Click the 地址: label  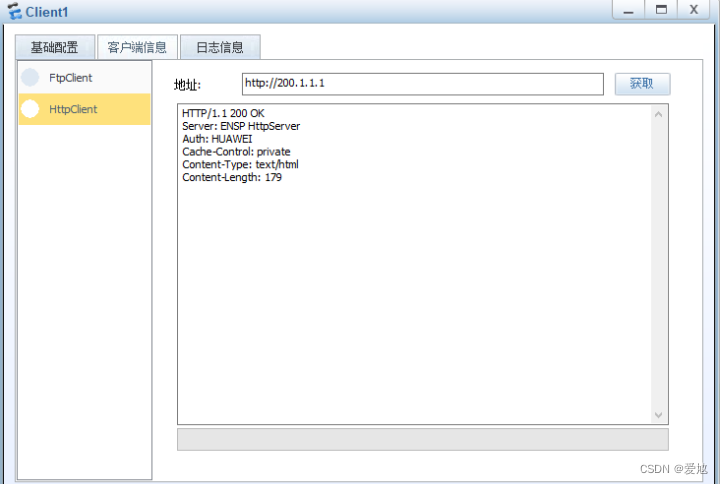(187, 85)
